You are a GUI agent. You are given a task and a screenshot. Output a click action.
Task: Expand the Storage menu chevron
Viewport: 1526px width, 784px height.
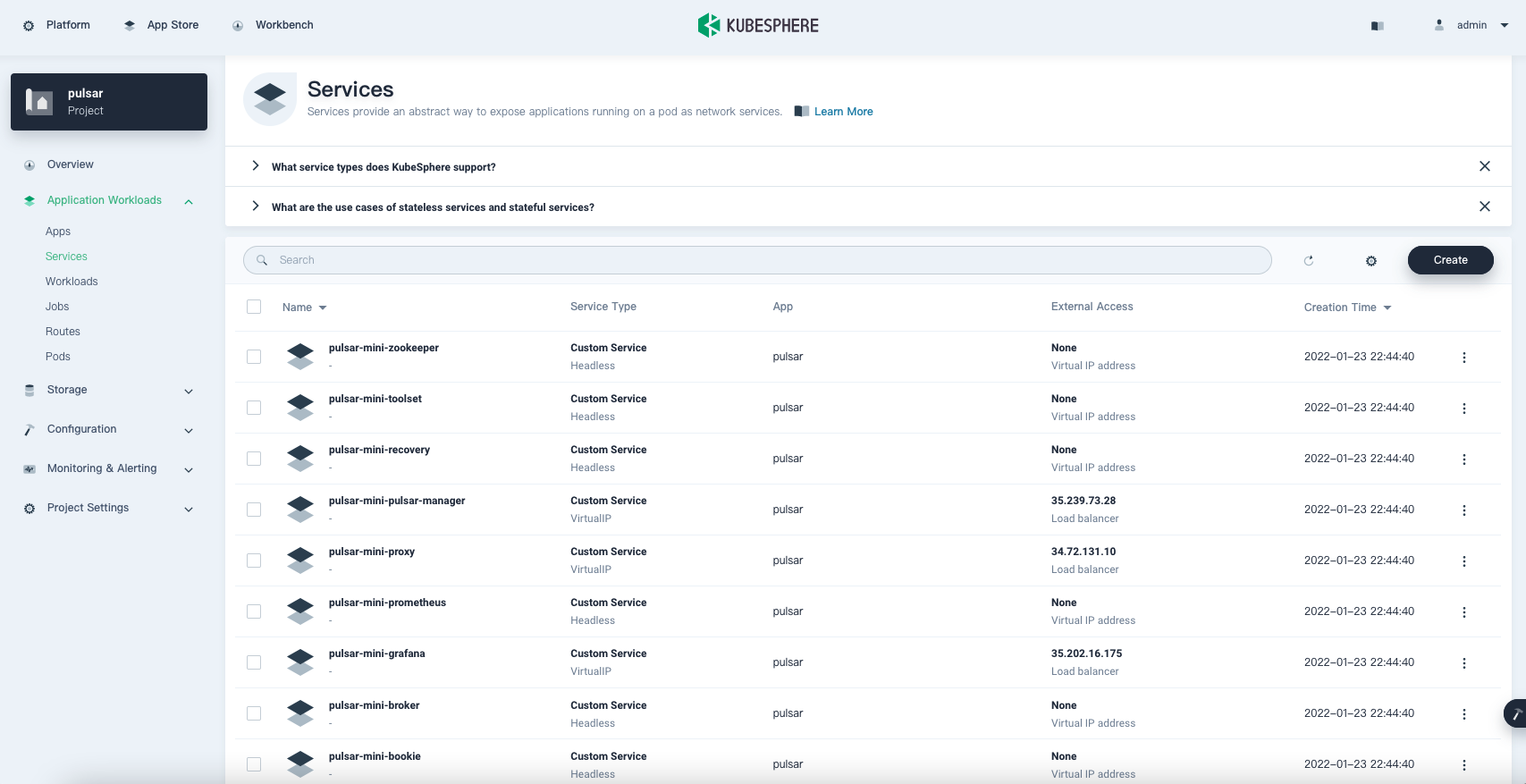coord(189,392)
